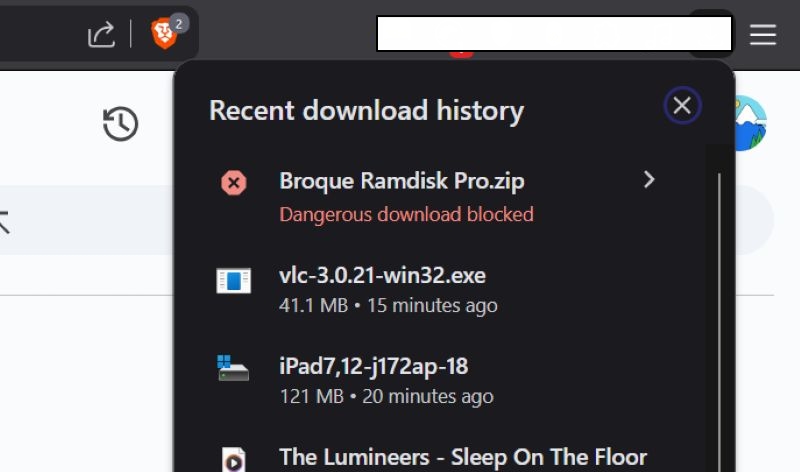Click the red blocked download warning icon
Image resolution: width=800 pixels, height=472 pixels.
pyautogui.click(x=233, y=183)
